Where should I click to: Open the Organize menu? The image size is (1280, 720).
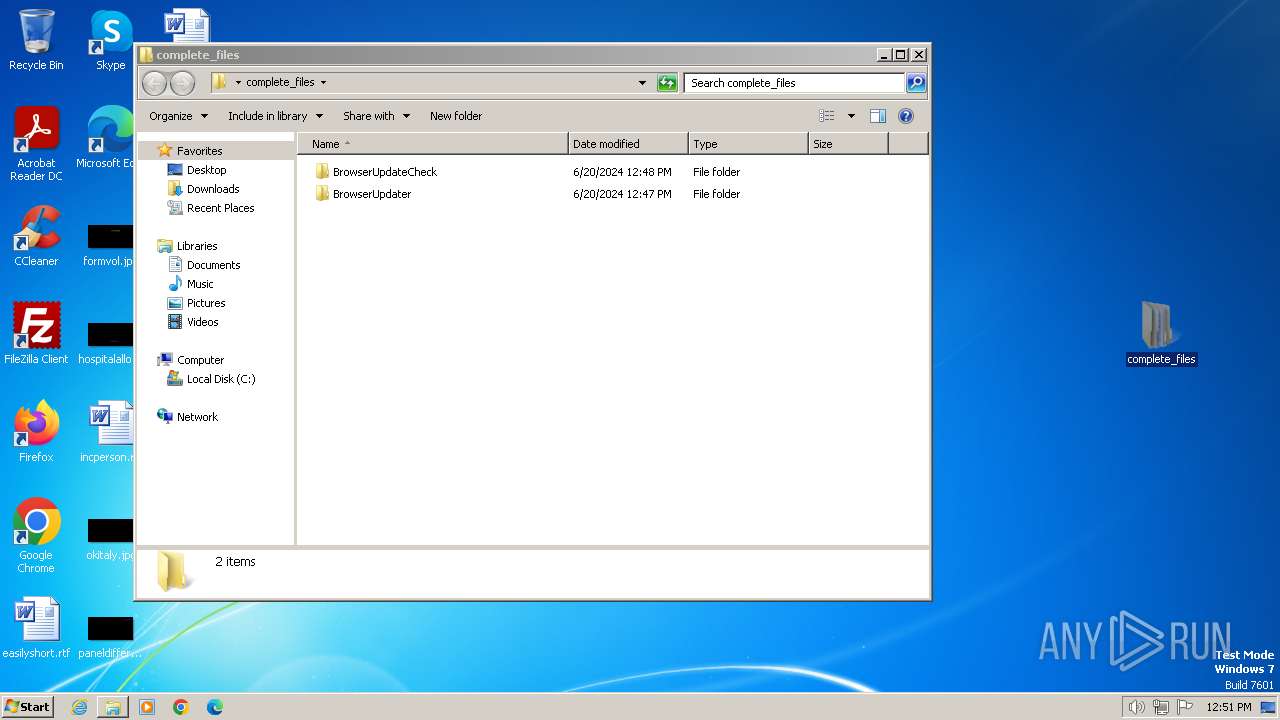coord(179,116)
